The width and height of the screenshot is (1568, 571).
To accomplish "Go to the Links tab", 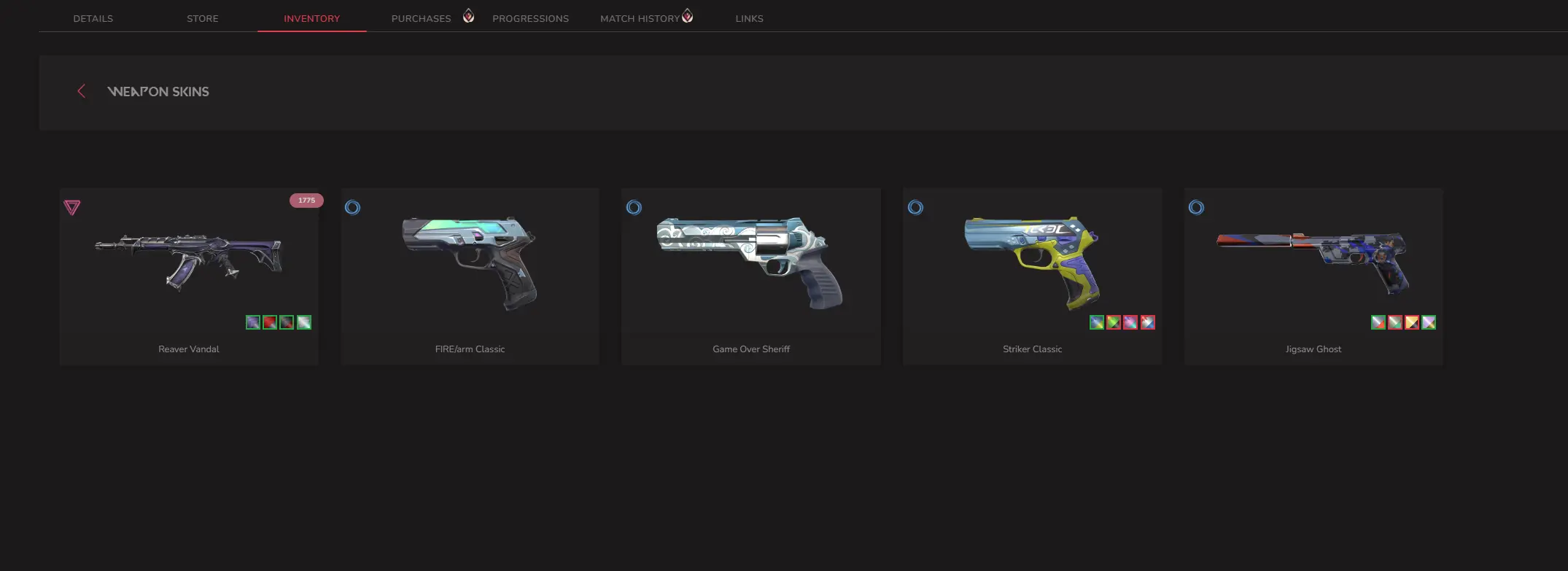I will [750, 18].
